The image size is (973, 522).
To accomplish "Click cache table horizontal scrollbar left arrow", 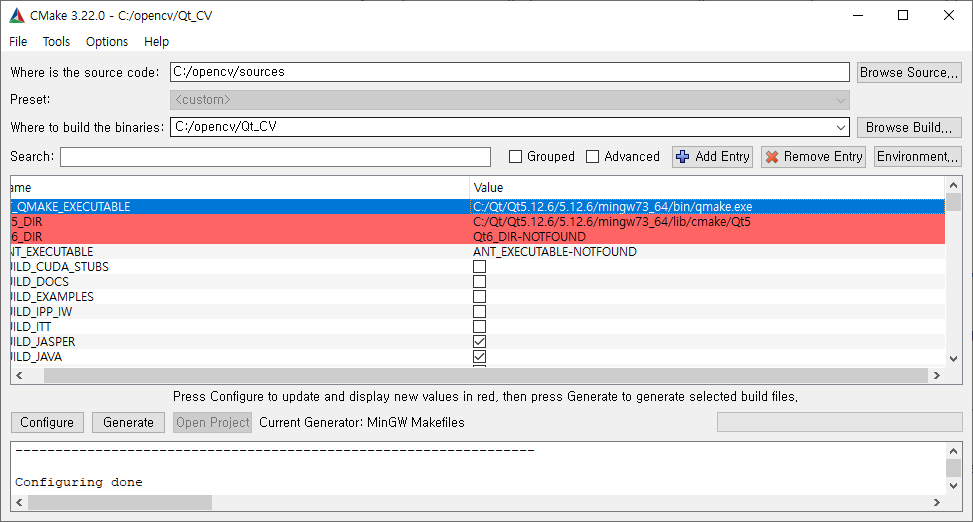I will point(19,376).
